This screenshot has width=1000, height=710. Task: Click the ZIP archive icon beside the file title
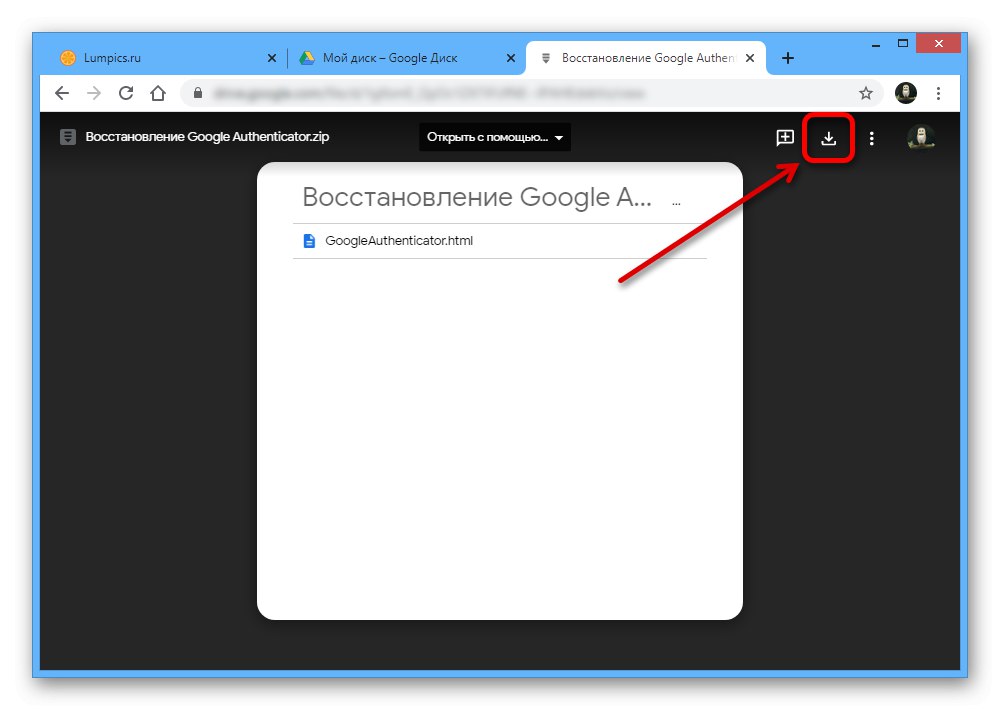click(68, 136)
